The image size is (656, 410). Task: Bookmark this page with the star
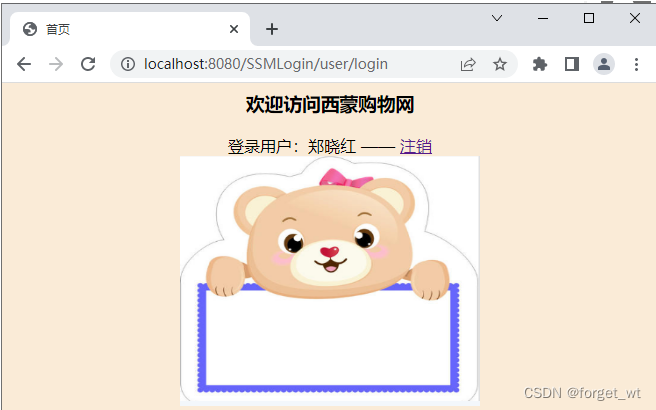coord(500,64)
